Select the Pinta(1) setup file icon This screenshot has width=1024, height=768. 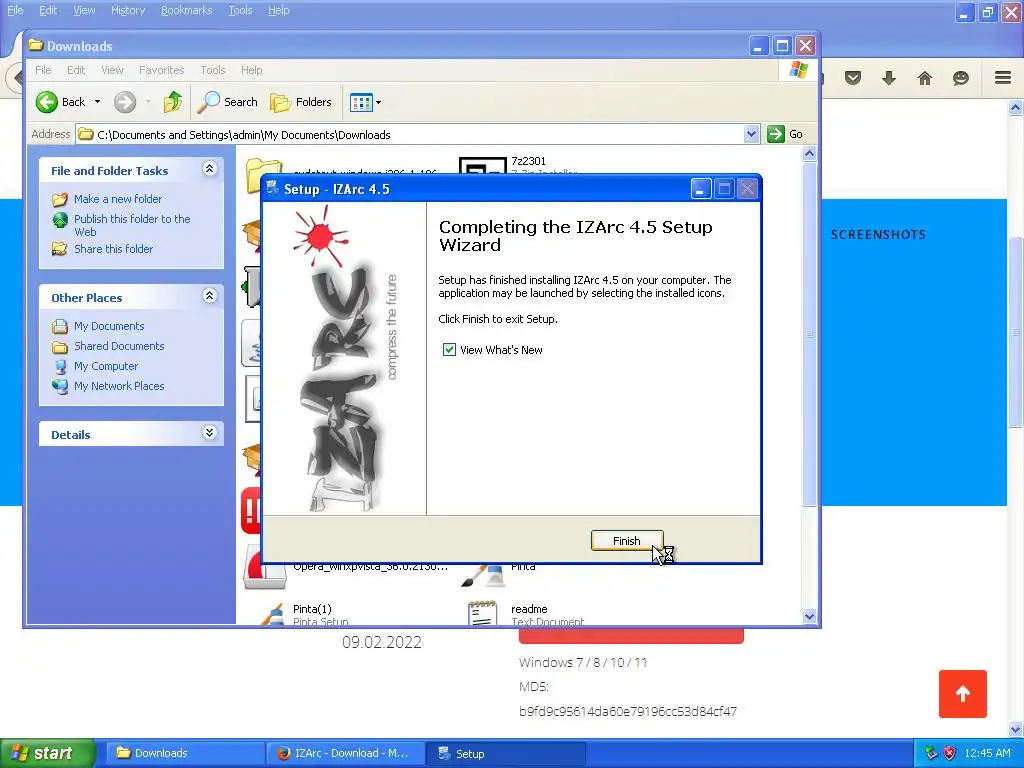coord(272,615)
